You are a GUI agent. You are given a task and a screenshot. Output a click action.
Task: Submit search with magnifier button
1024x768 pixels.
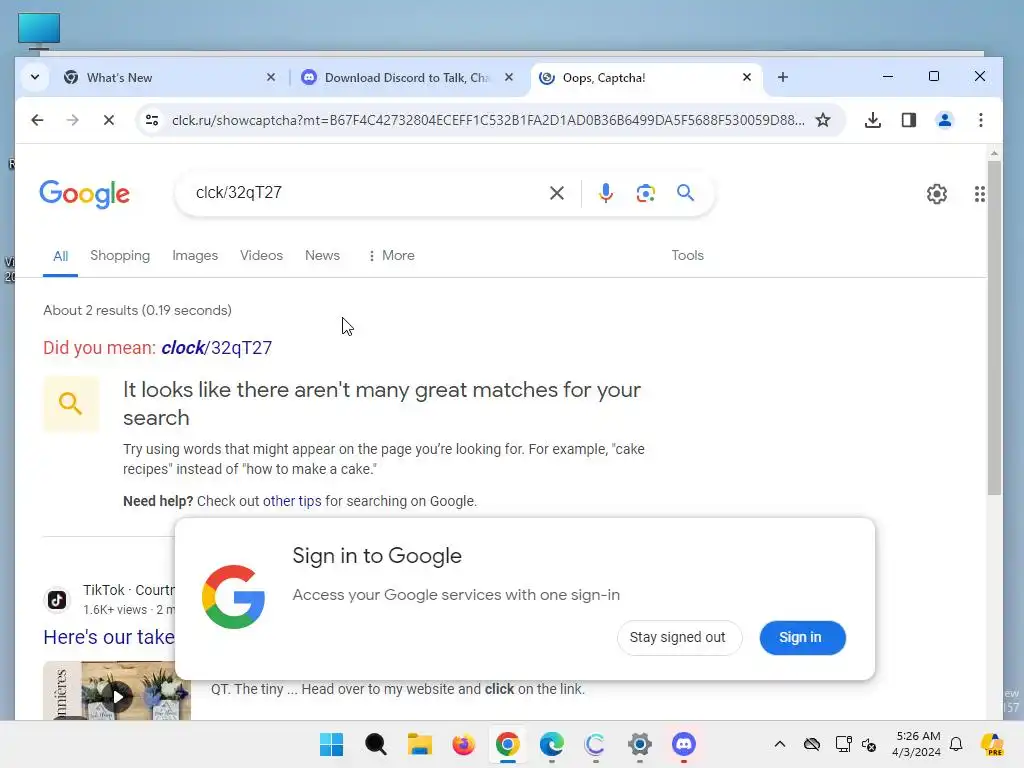coord(685,193)
